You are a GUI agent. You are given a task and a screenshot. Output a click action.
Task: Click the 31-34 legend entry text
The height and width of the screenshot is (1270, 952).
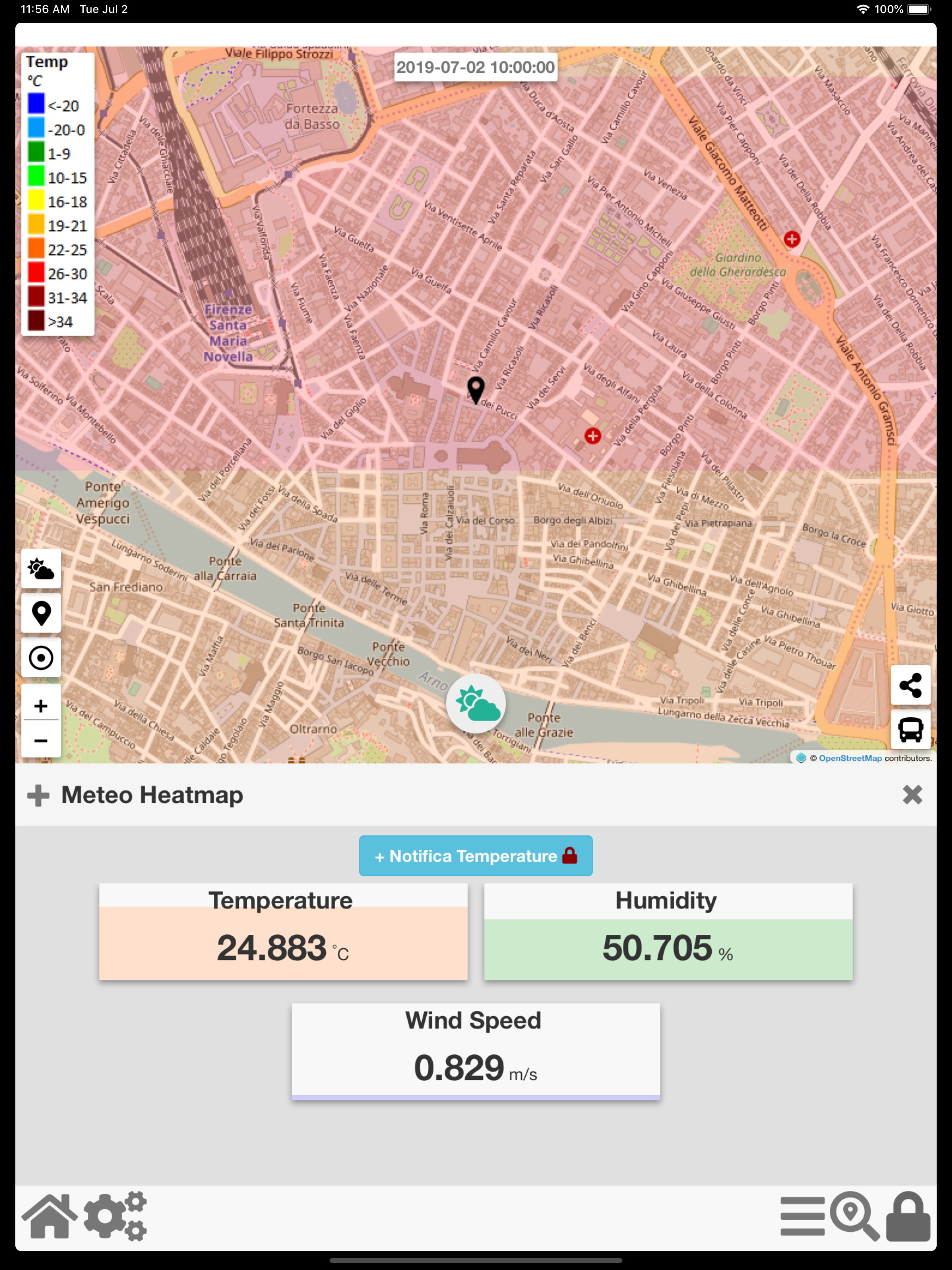click(67, 298)
